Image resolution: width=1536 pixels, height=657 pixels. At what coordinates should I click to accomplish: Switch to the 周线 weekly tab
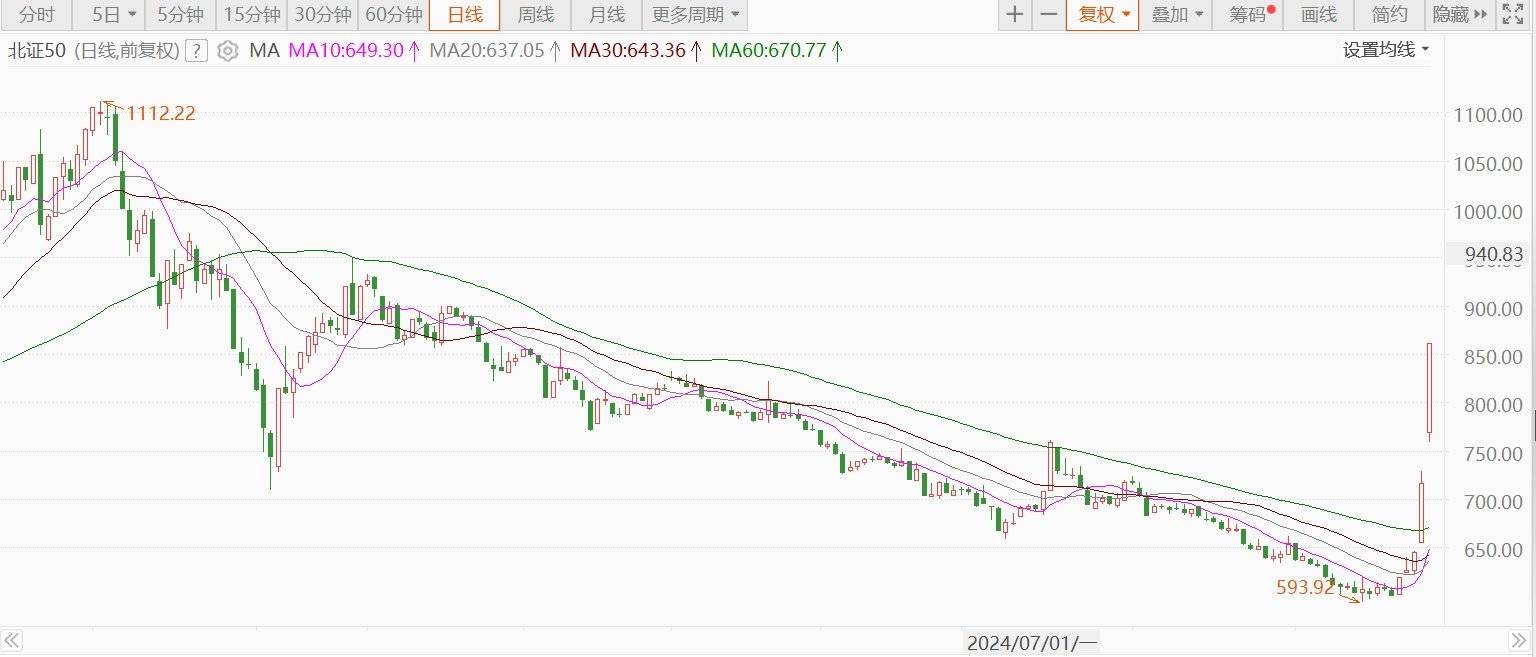click(536, 15)
